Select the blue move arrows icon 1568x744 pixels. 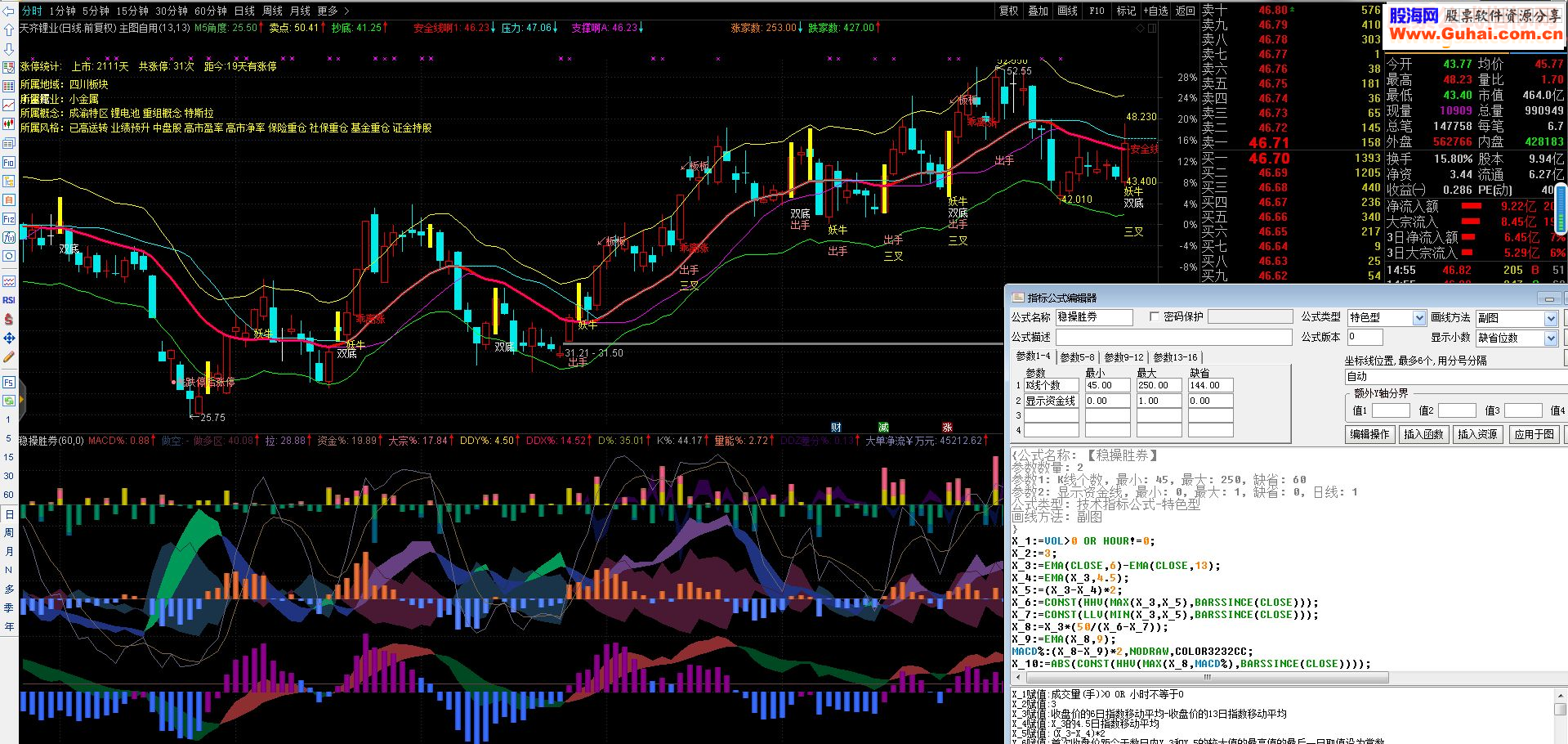9,338
